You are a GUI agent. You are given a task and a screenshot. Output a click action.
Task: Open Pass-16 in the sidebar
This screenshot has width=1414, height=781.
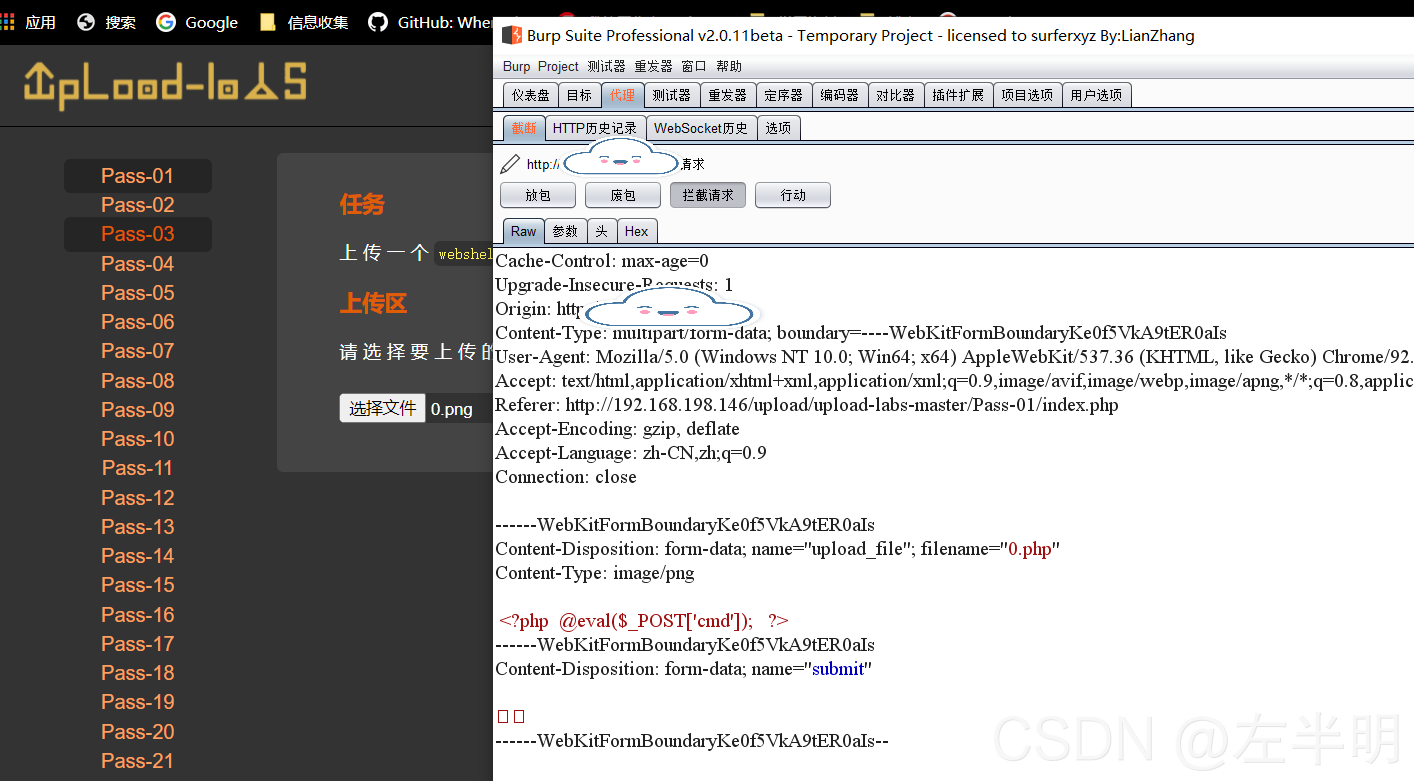point(138,615)
